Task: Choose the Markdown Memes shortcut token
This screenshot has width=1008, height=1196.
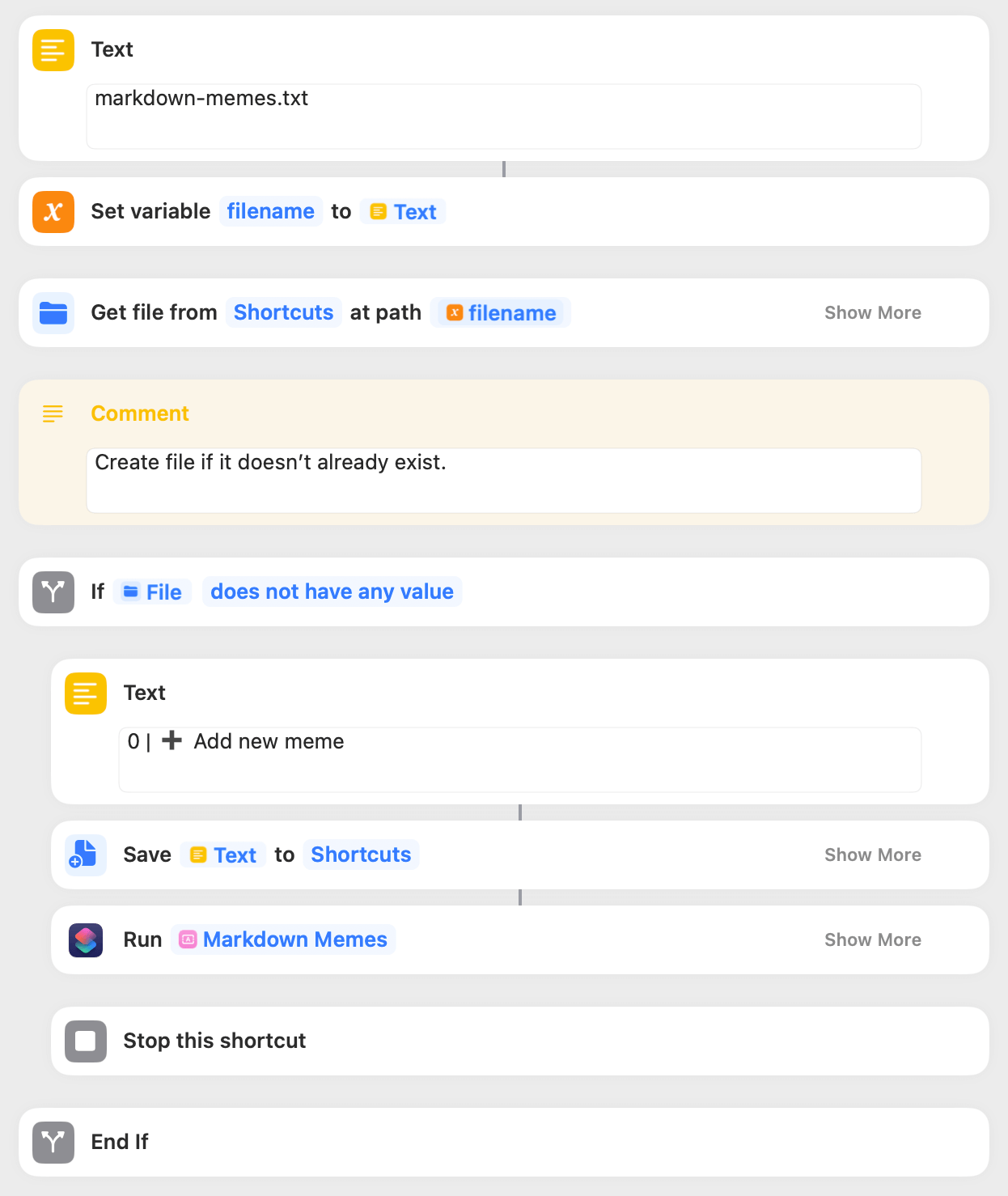Action: [x=283, y=939]
